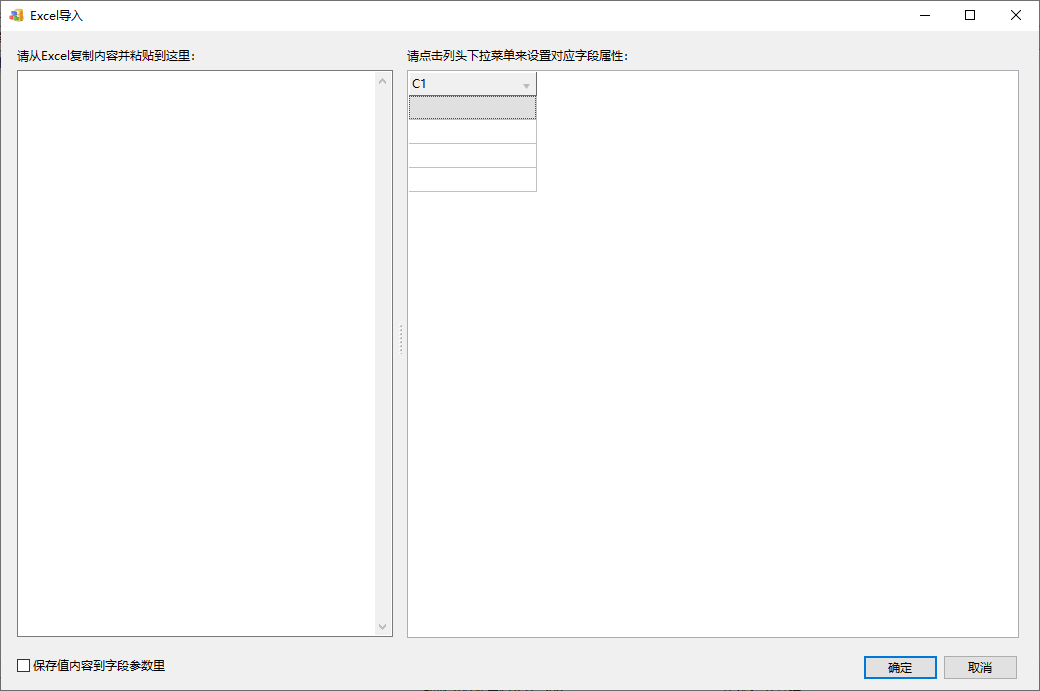Close the Excel导入 dialog
Image resolution: width=1040 pixels, height=691 pixels.
click(x=1015, y=15)
